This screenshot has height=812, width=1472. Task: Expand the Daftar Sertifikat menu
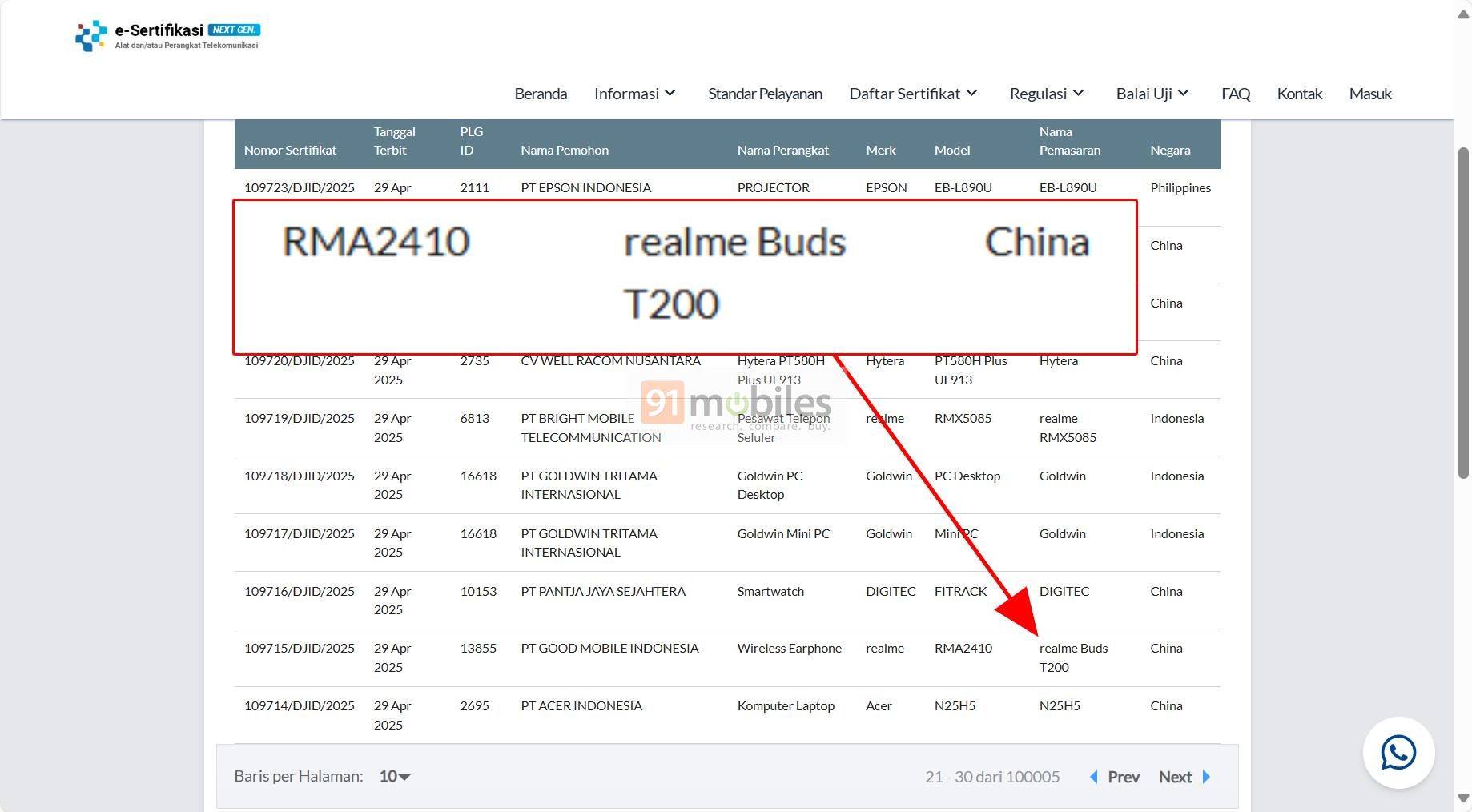(913, 94)
